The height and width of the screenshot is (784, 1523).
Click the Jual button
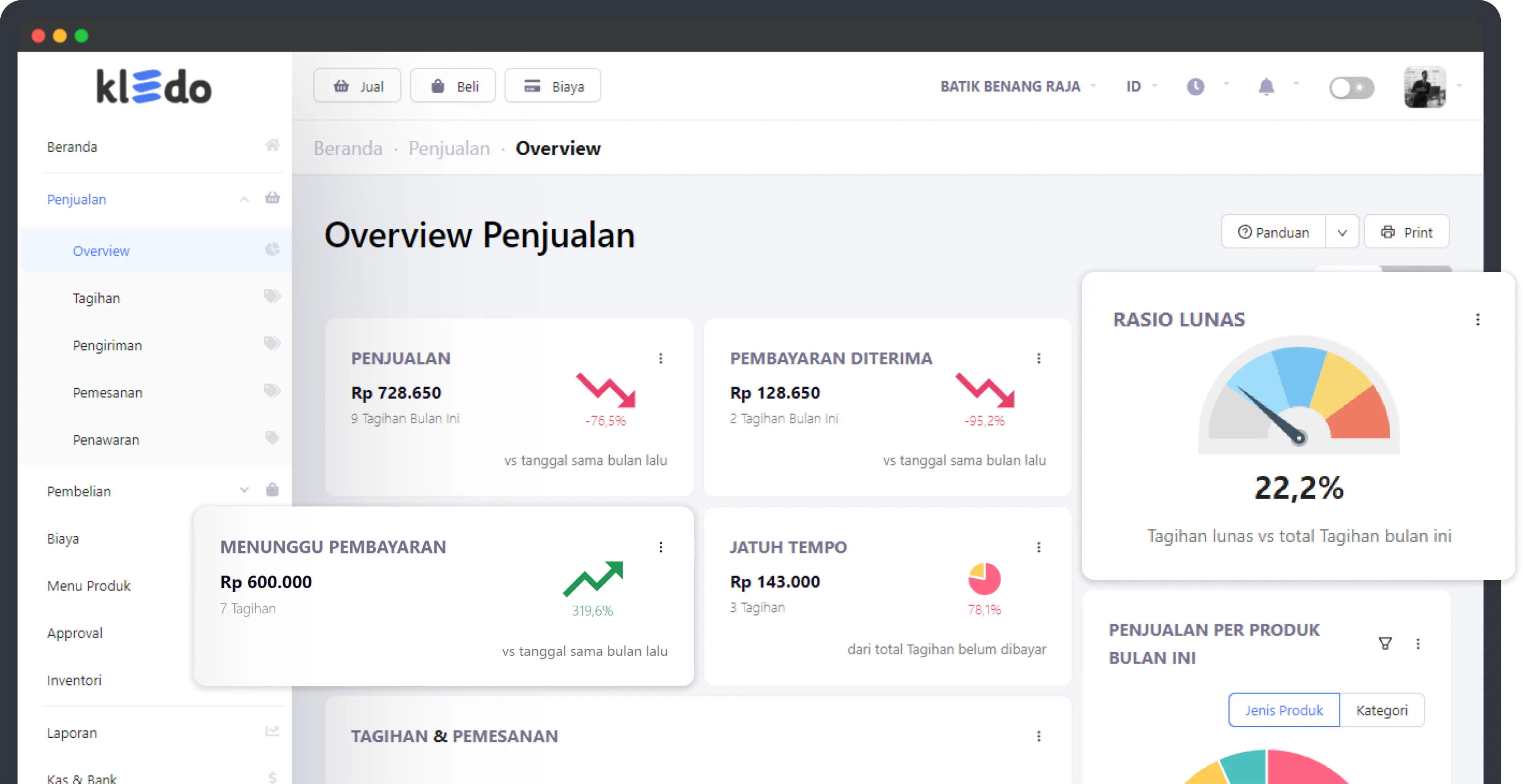357,86
